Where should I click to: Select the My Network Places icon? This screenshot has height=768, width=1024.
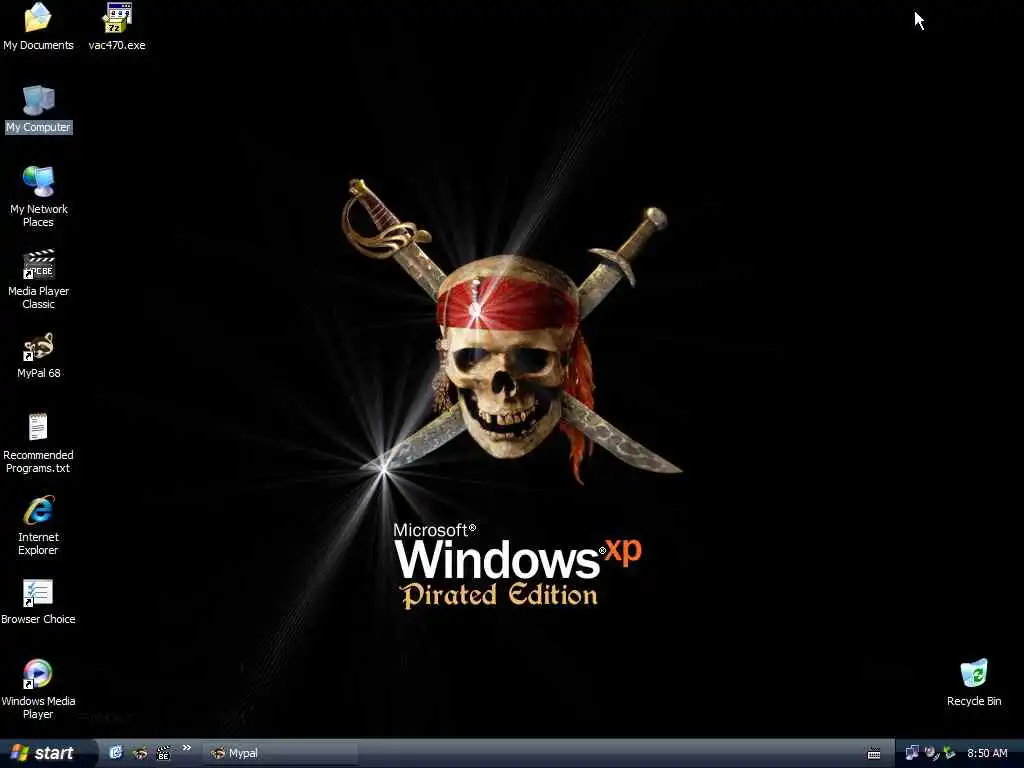coord(39,182)
